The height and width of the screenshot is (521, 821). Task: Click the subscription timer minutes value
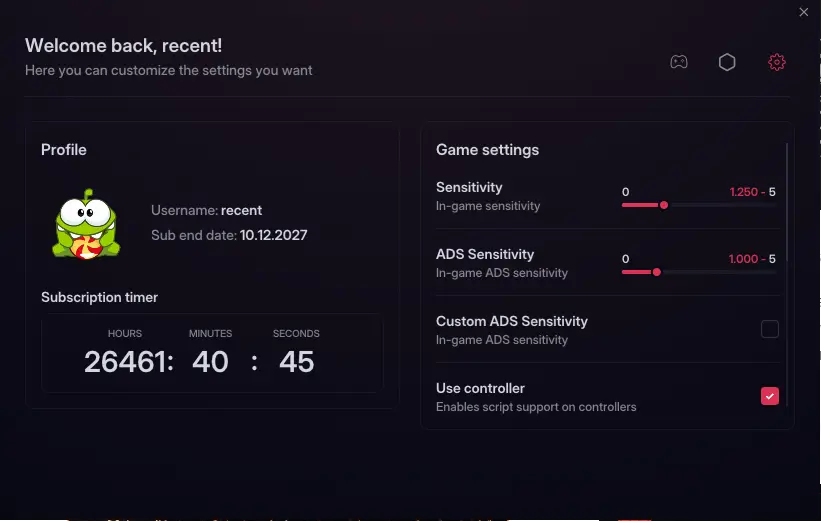210,361
